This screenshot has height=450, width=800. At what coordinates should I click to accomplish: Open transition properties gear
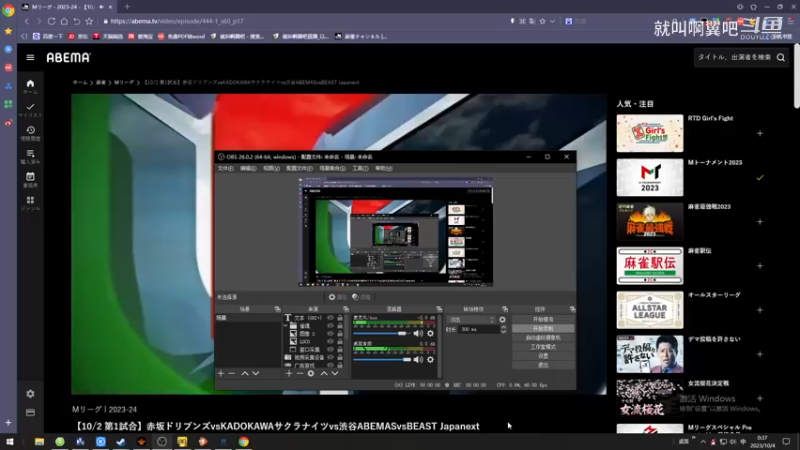click(503, 319)
